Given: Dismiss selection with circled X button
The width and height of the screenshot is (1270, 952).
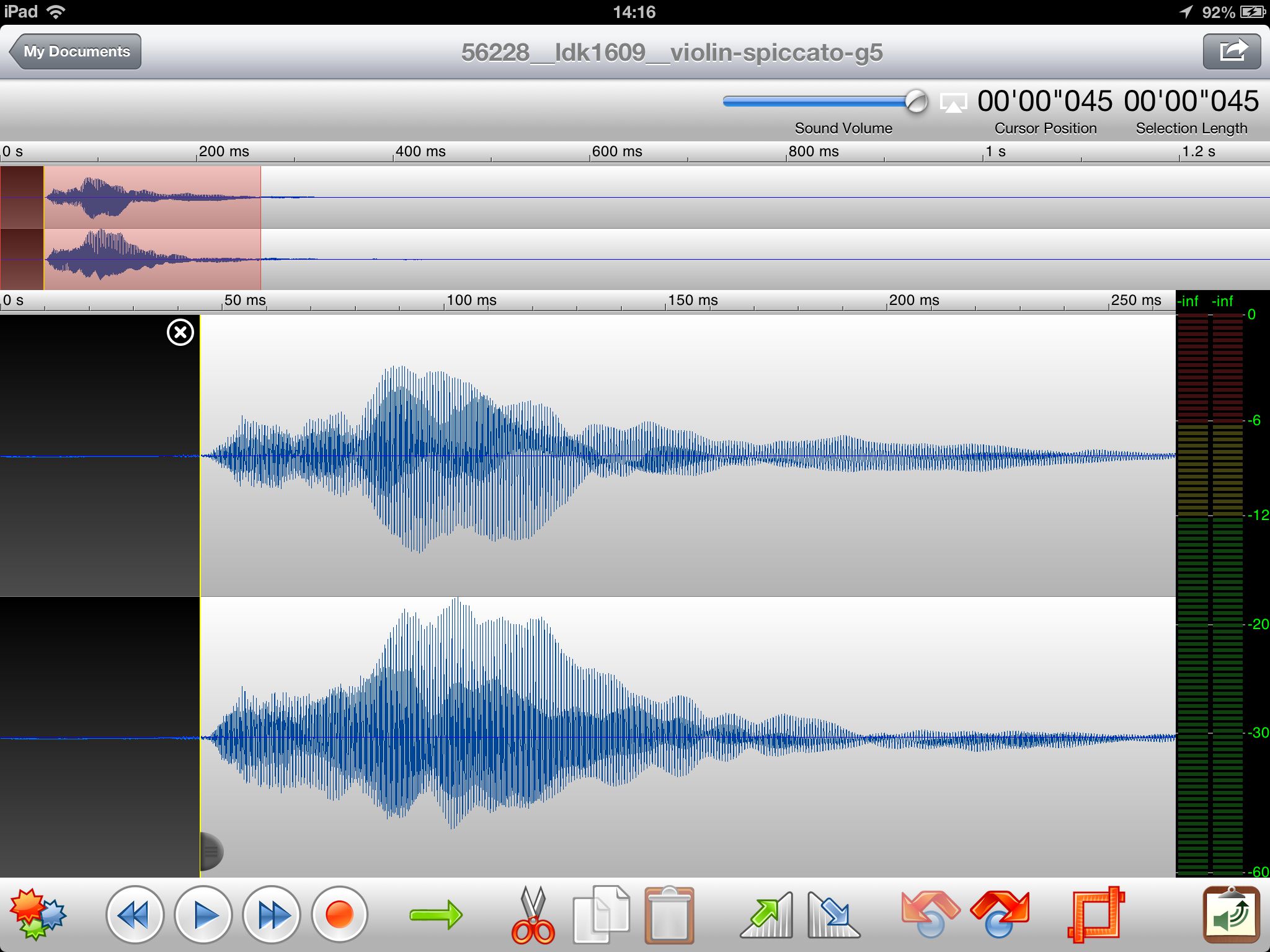Looking at the screenshot, I should (x=180, y=333).
